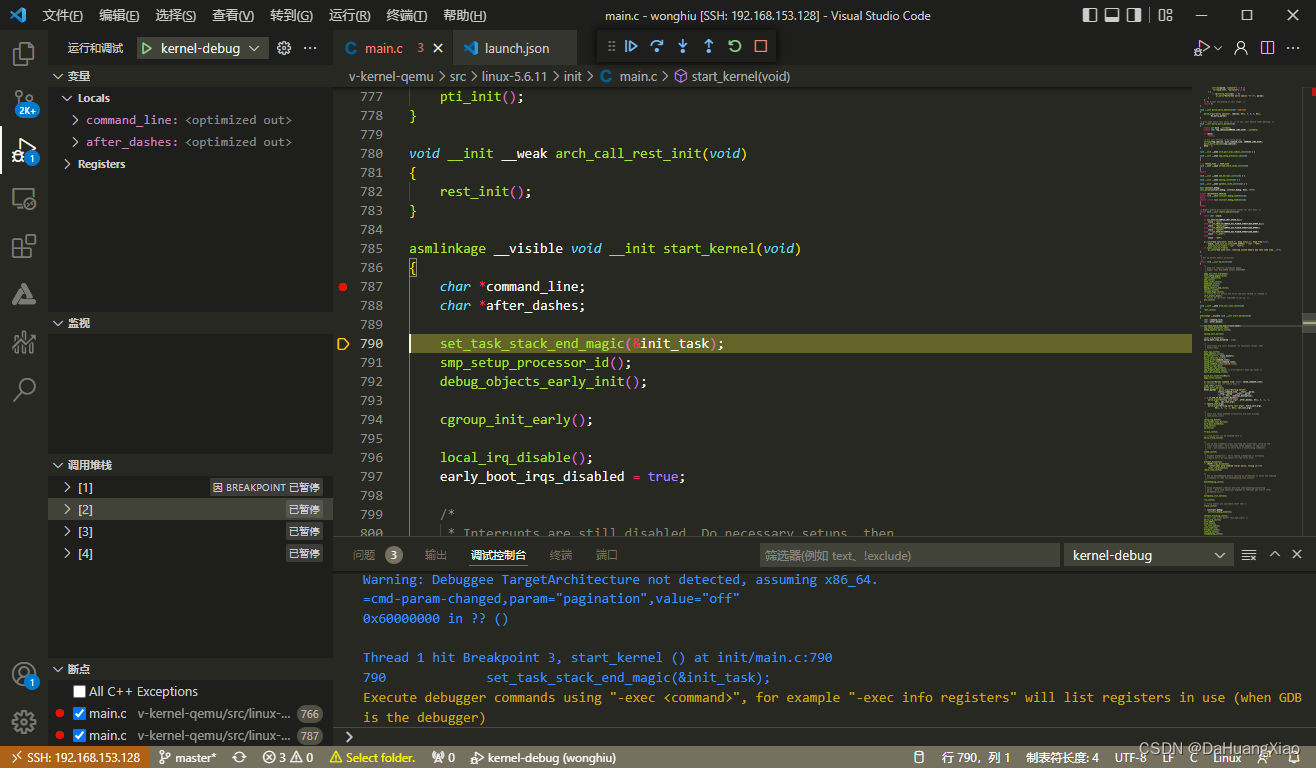
Task: Maximize the bottom panel with chevron
Action: [1274, 554]
